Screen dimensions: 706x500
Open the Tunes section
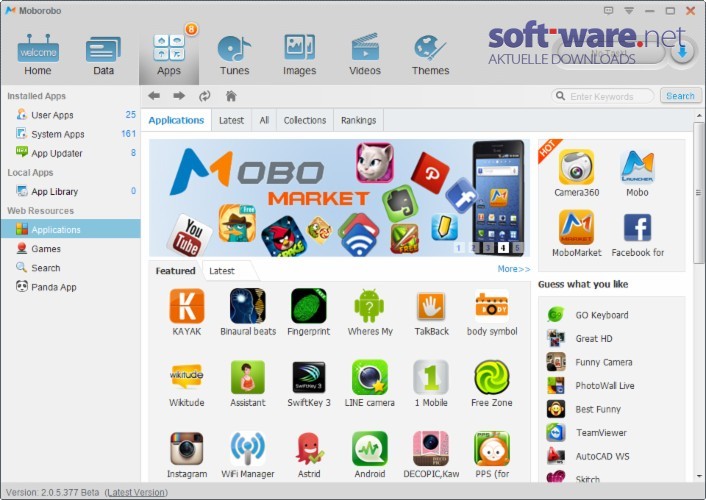point(234,55)
